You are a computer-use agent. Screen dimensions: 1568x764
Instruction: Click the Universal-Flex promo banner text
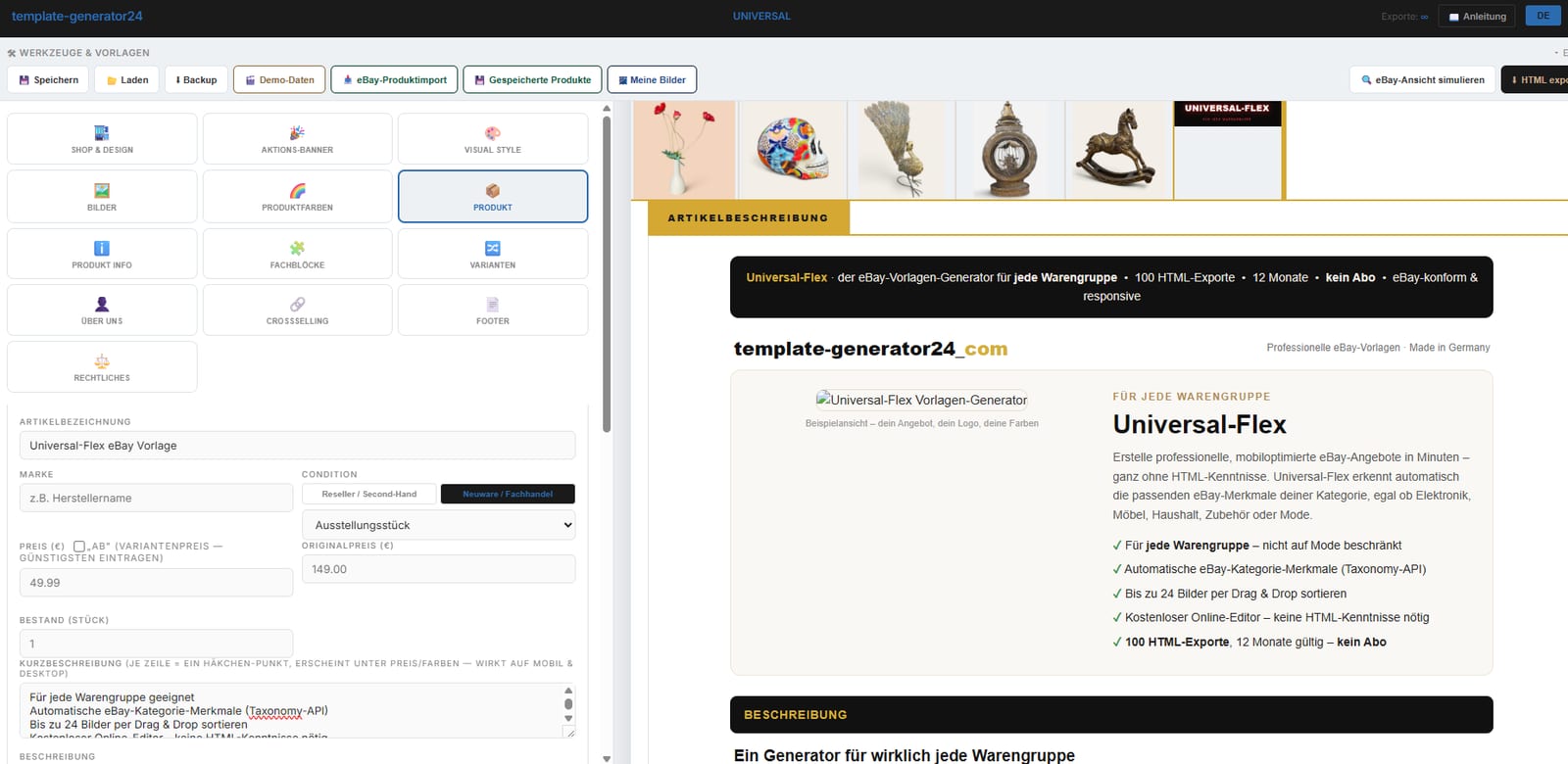(1111, 287)
